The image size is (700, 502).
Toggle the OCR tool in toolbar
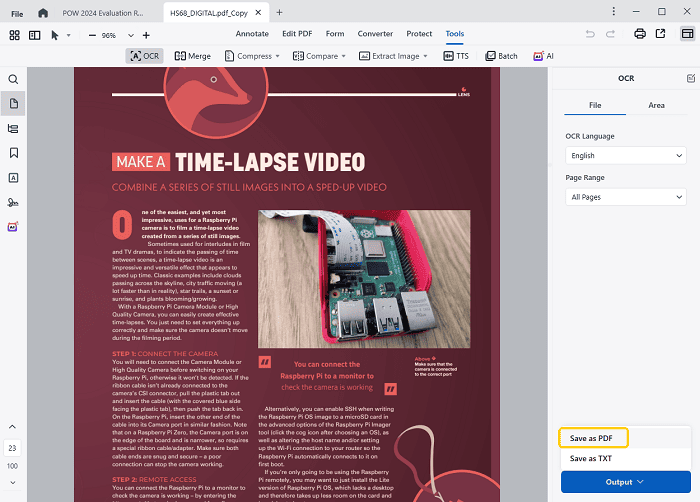[x=146, y=56]
